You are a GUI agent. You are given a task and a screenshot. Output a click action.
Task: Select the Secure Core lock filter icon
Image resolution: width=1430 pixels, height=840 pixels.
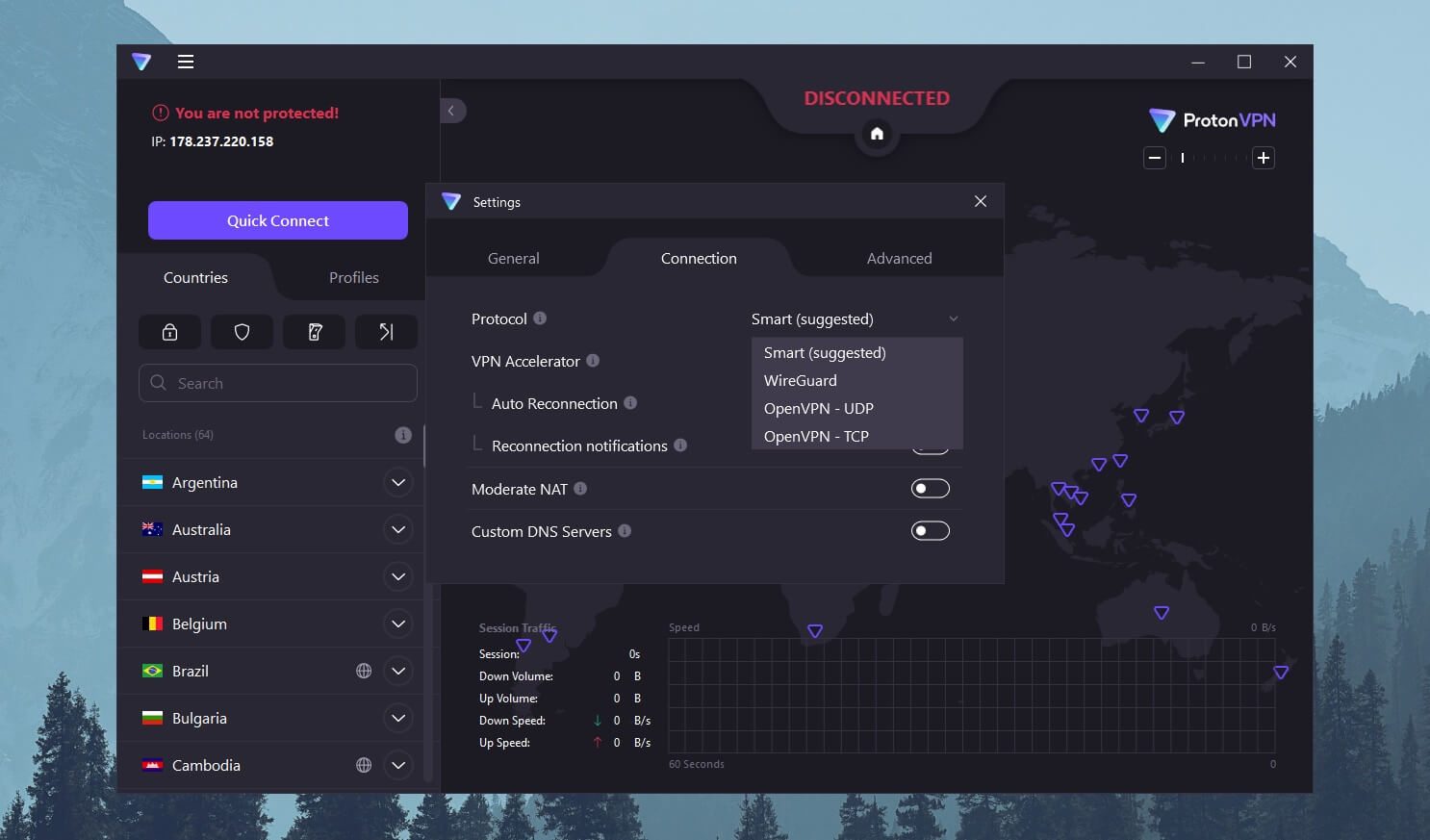pyautogui.click(x=170, y=332)
